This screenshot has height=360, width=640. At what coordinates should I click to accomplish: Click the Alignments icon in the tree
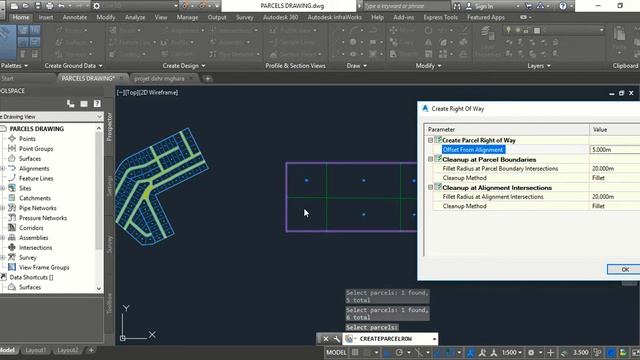pyautogui.click(x=12, y=168)
